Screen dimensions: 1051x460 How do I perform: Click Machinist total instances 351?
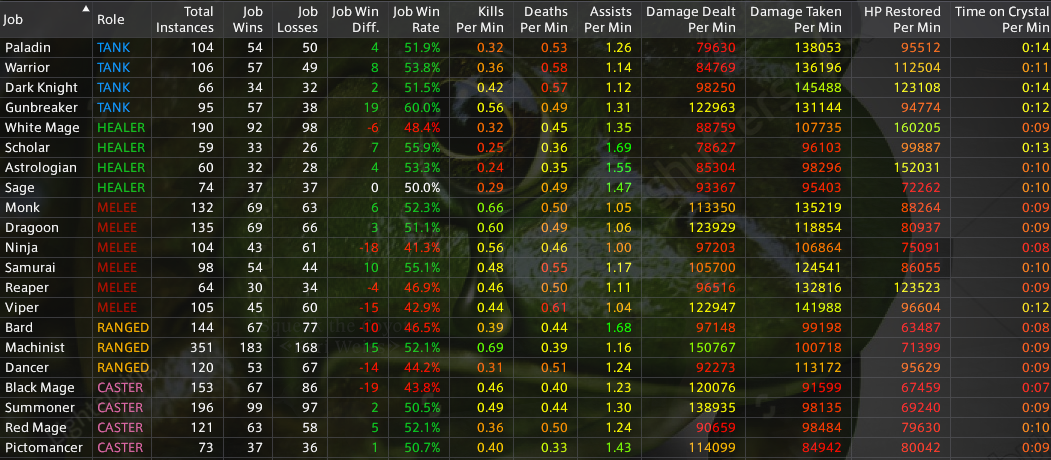202,348
